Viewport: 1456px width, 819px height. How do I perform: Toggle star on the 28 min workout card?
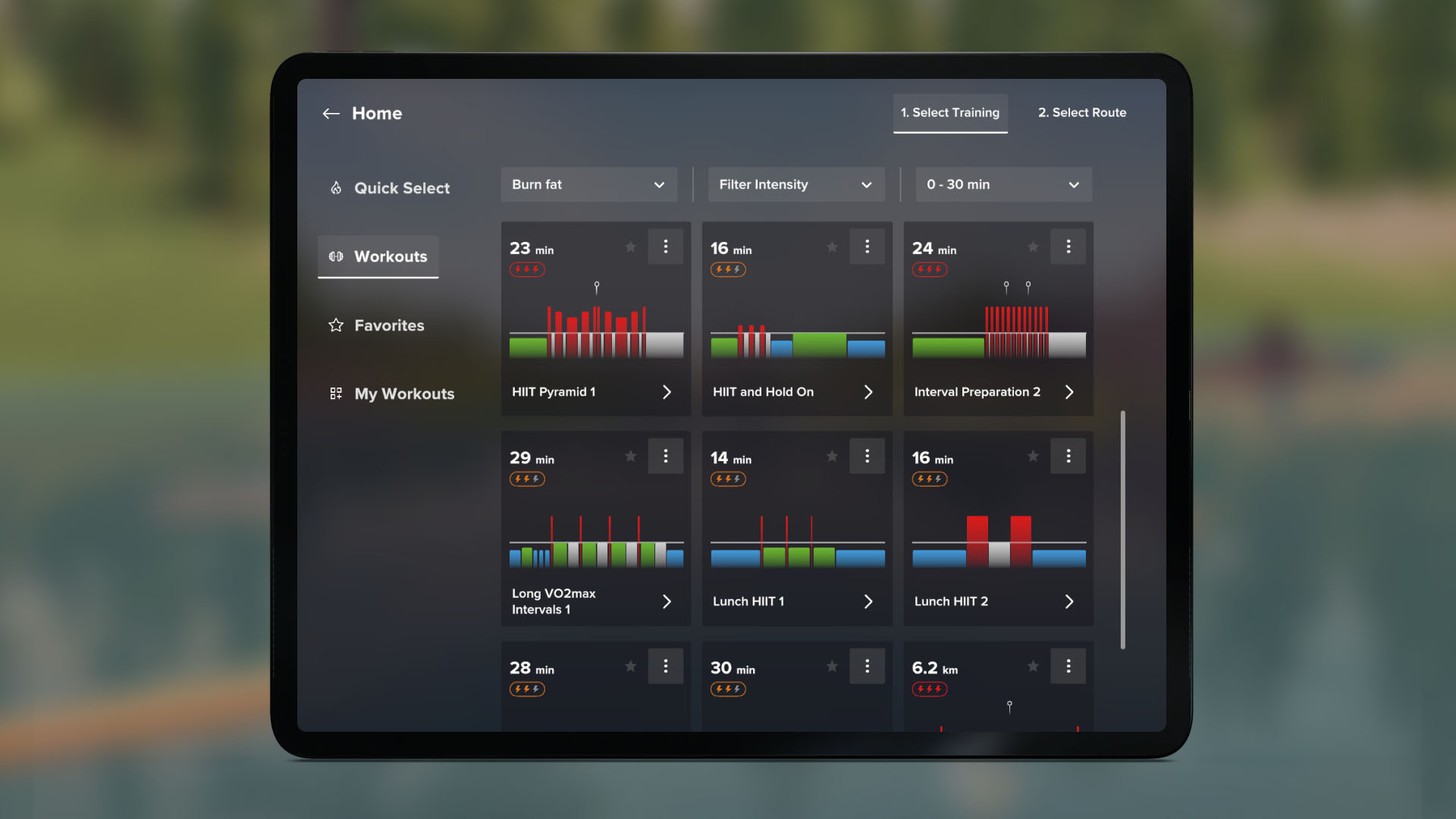pyautogui.click(x=630, y=666)
